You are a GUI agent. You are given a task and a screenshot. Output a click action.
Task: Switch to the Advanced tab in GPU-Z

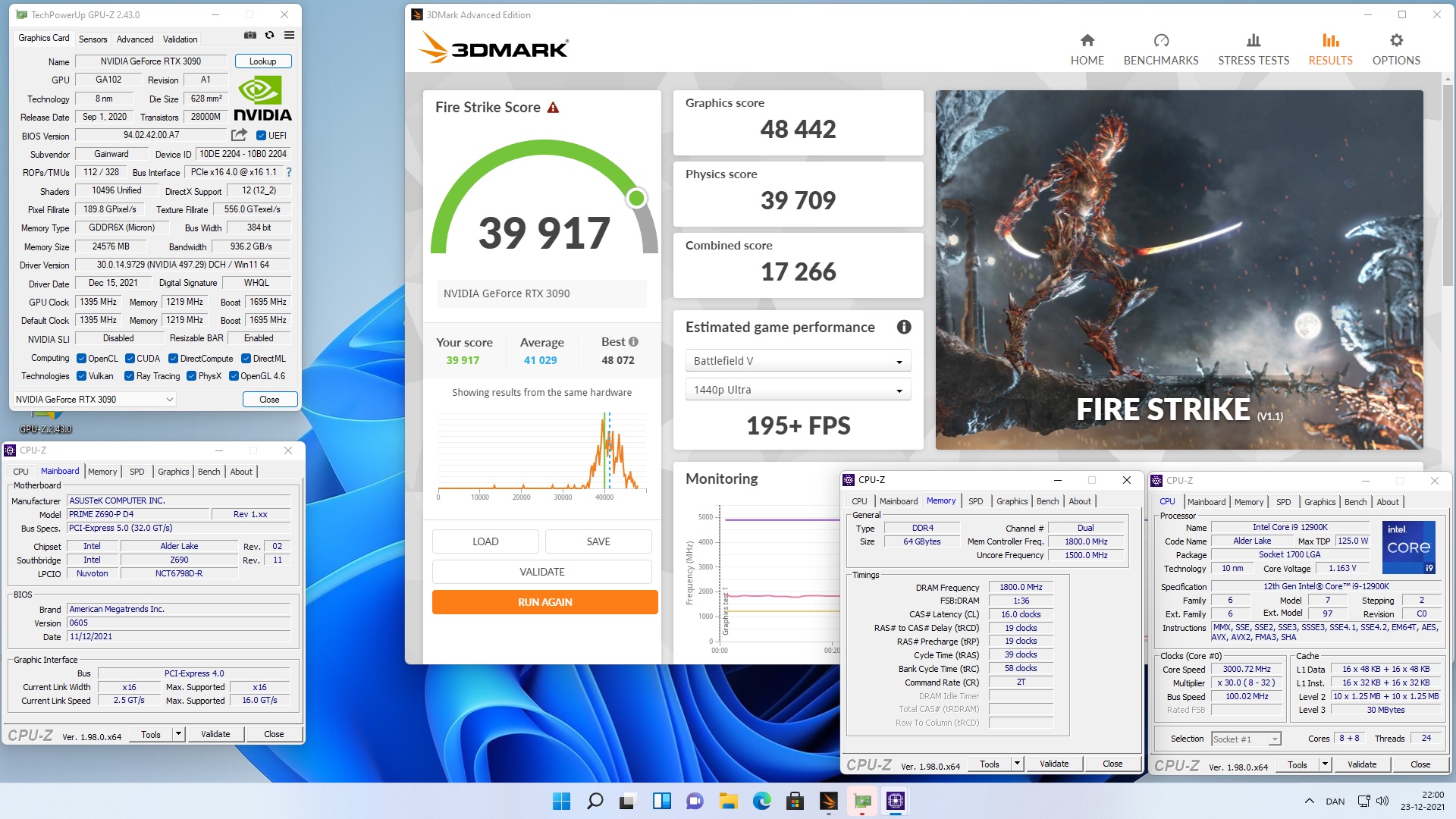click(135, 39)
